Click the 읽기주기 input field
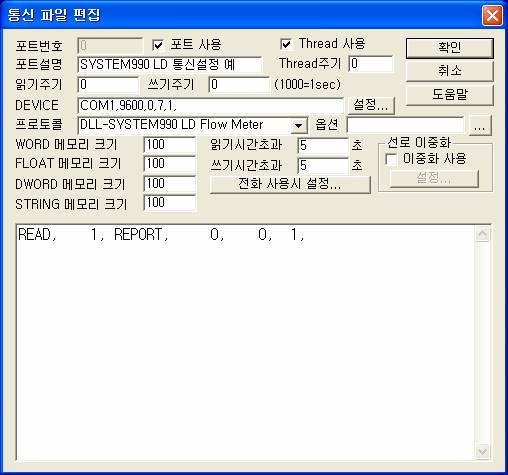Image resolution: width=508 pixels, height=475 pixels. [x=108, y=85]
